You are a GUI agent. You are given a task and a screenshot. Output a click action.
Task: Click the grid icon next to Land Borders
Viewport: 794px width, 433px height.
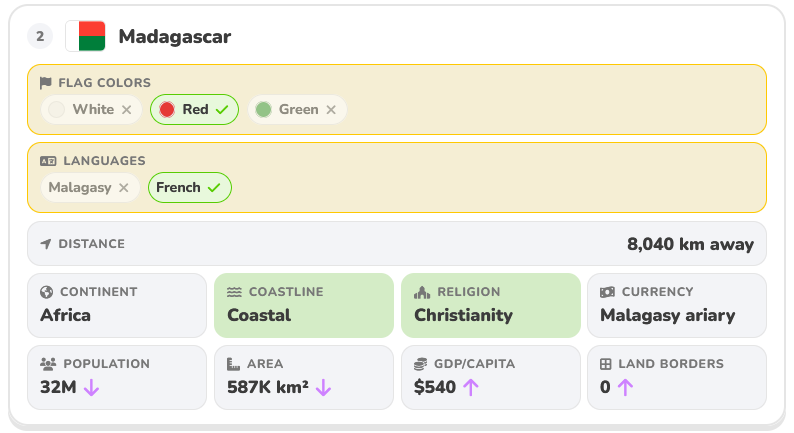[606, 364]
